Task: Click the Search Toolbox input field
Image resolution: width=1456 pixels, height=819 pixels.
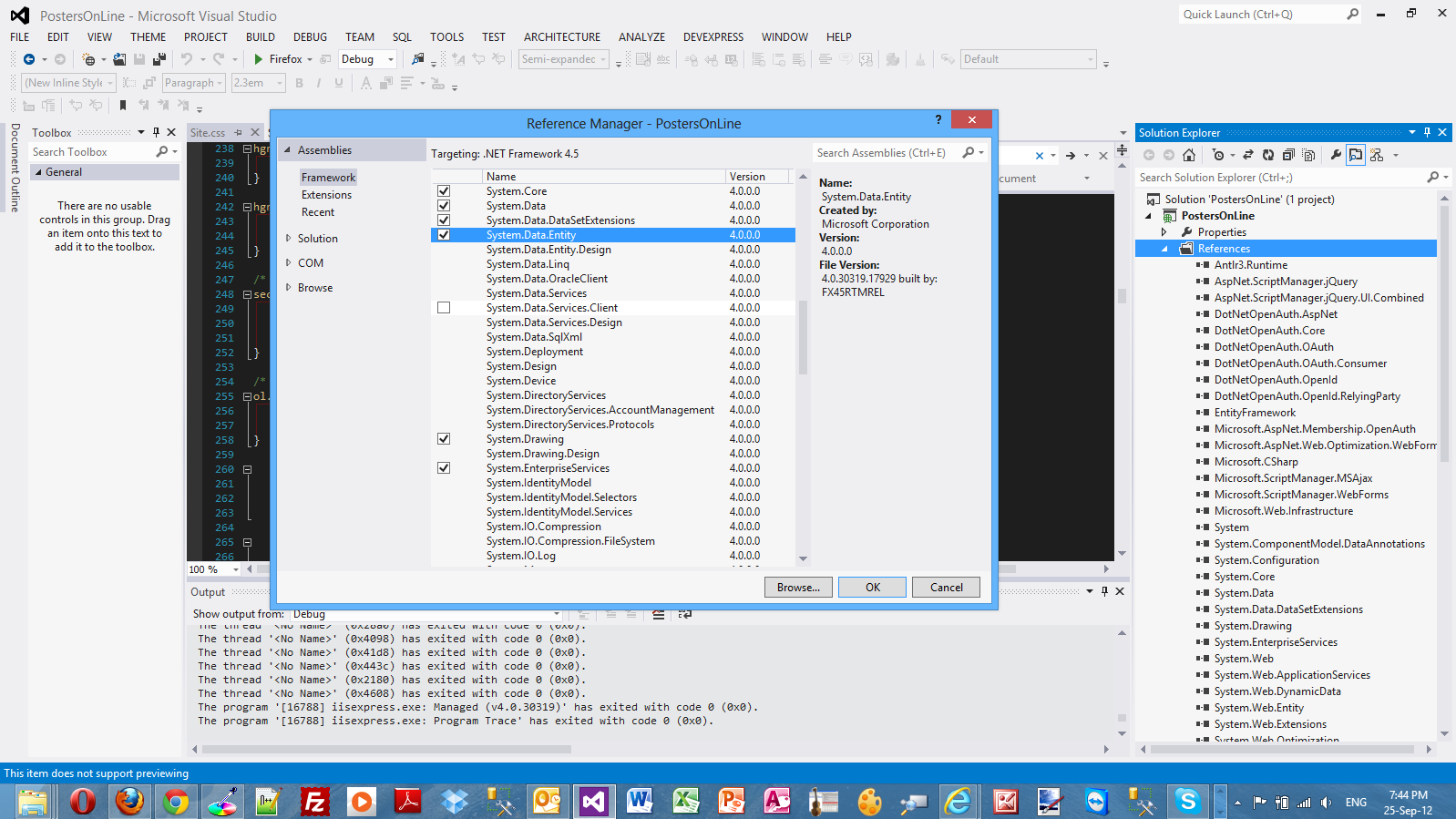Action: pos(91,152)
